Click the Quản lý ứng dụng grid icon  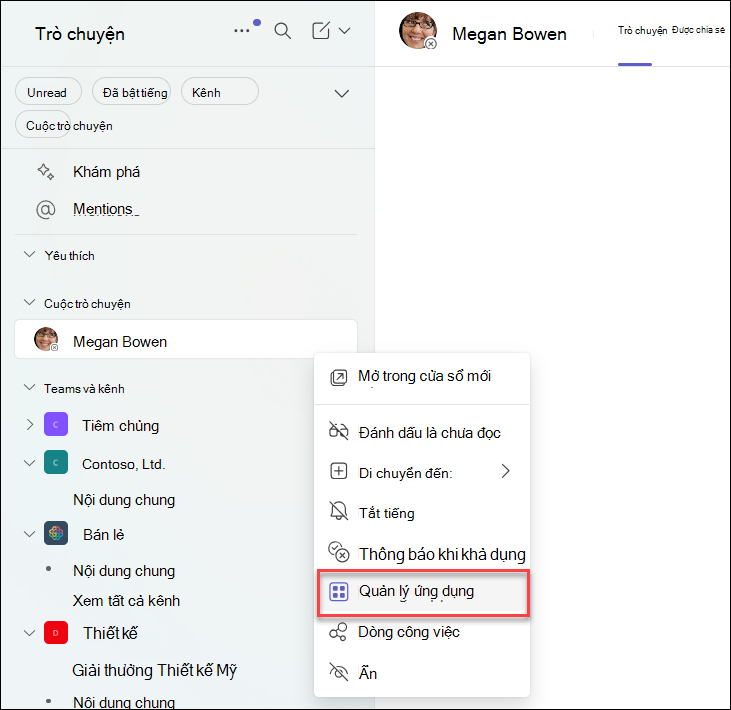click(x=339, y=592)
